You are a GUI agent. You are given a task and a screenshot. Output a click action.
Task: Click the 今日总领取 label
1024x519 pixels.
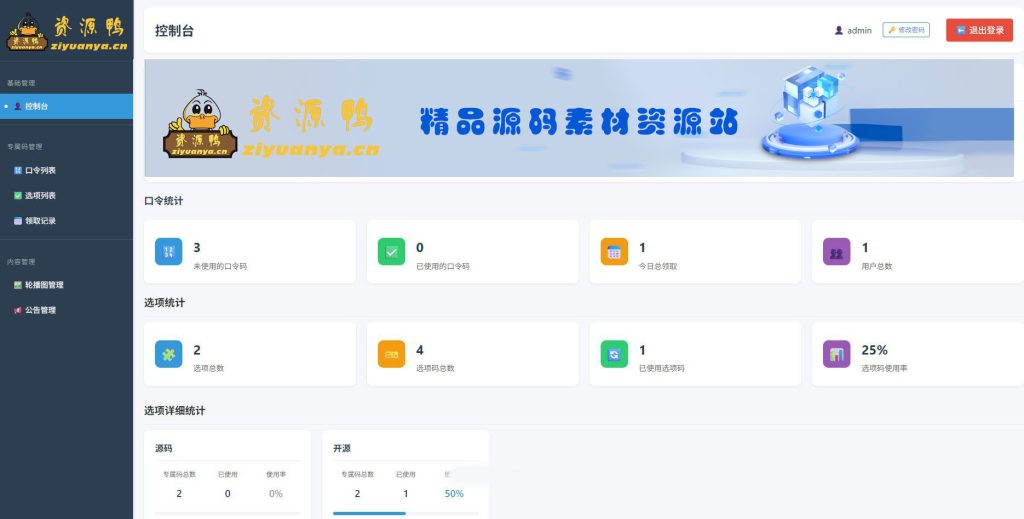click(x=658, y=266)
